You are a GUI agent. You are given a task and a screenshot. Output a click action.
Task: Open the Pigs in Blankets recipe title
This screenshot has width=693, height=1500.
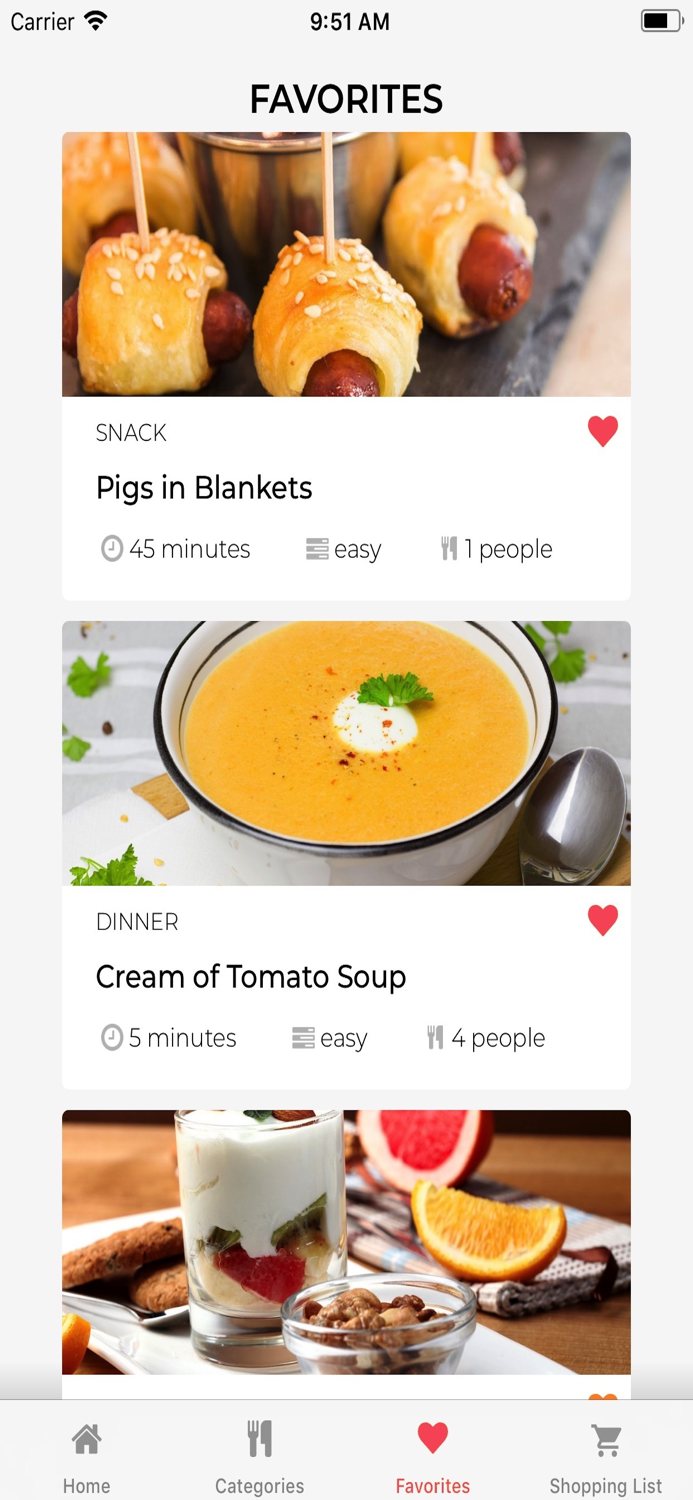[204, 488]
